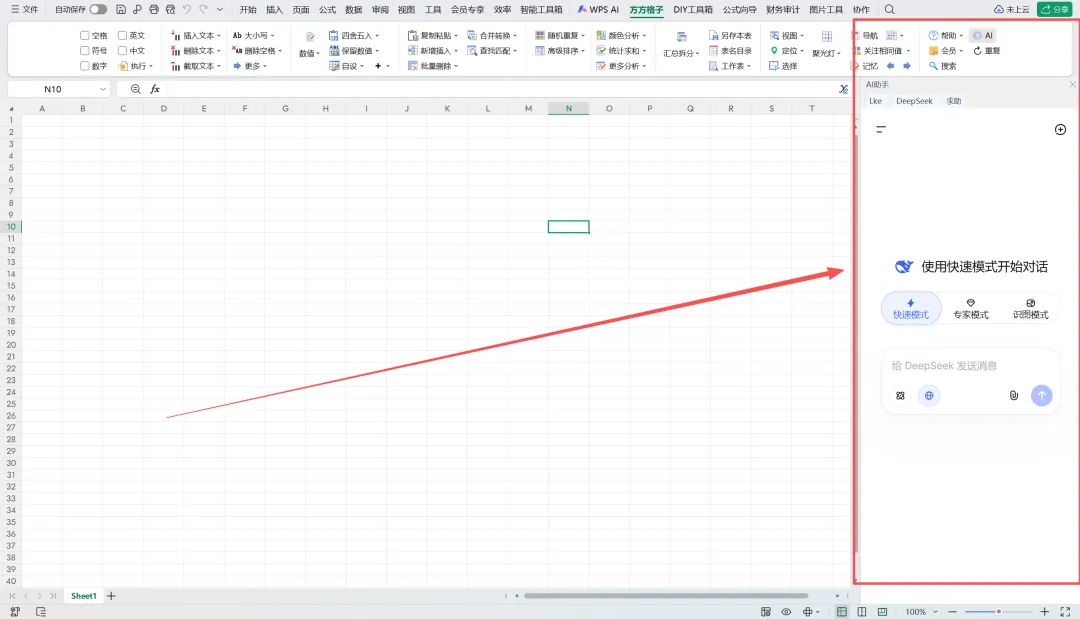Click the undo arrow icon
1080x619 pixels.
click(187, 10)
